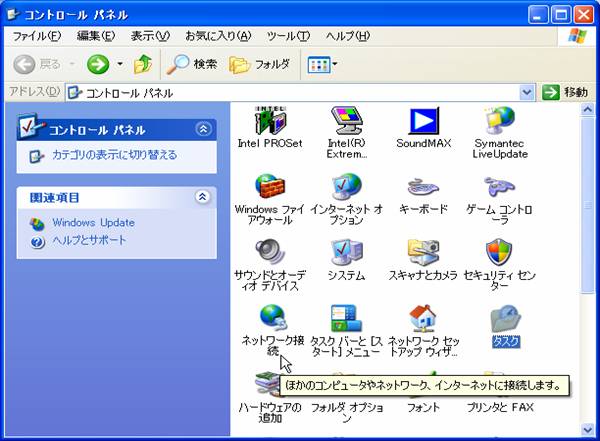Click カテゴリの表示に切り替える link
This screenshot has width=600, height=441.
pos(114,155)
